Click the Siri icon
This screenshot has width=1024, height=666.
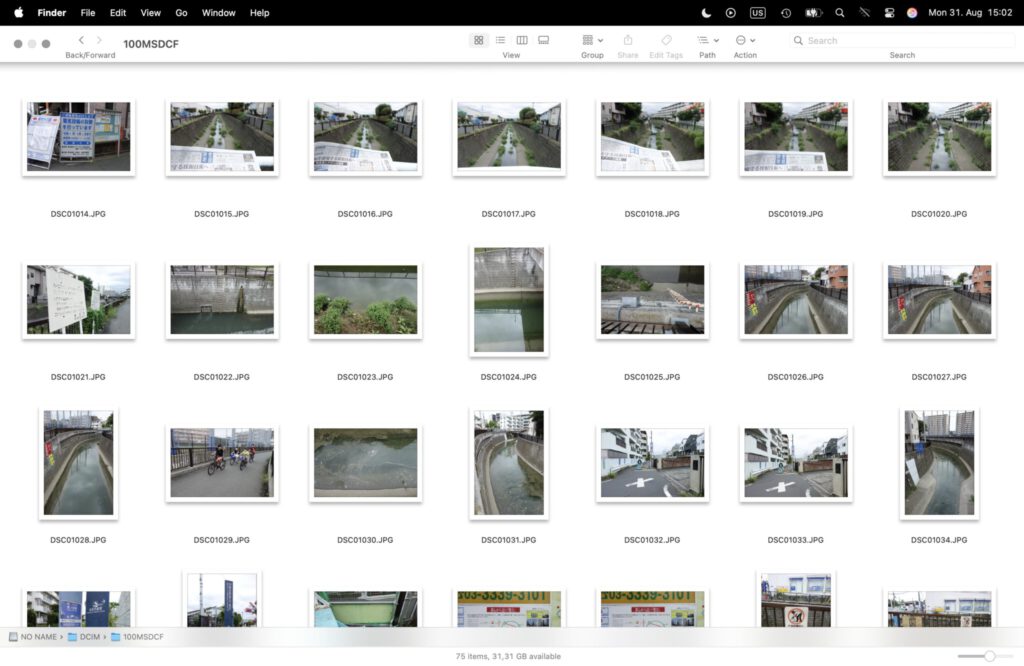tap(912, 12)
